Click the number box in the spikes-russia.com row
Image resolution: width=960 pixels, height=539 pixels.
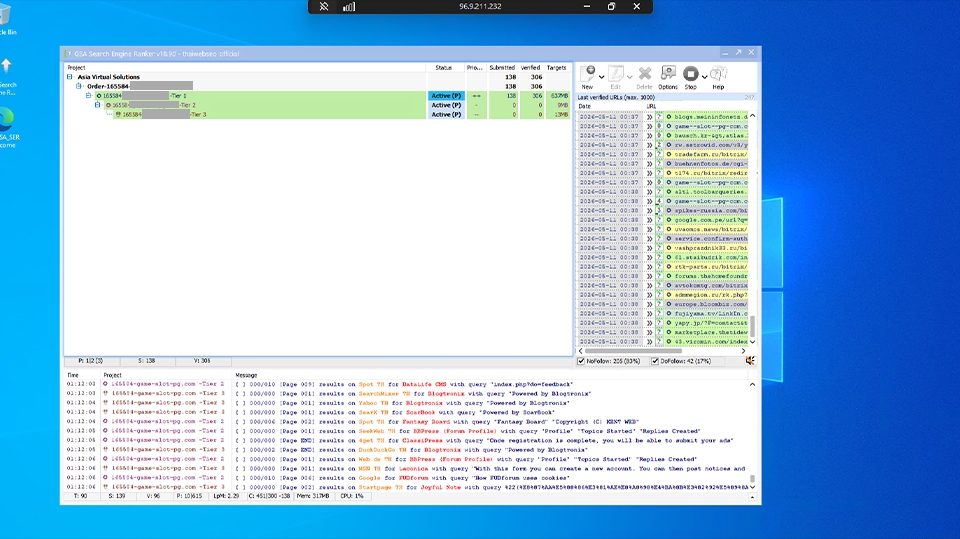659,211
